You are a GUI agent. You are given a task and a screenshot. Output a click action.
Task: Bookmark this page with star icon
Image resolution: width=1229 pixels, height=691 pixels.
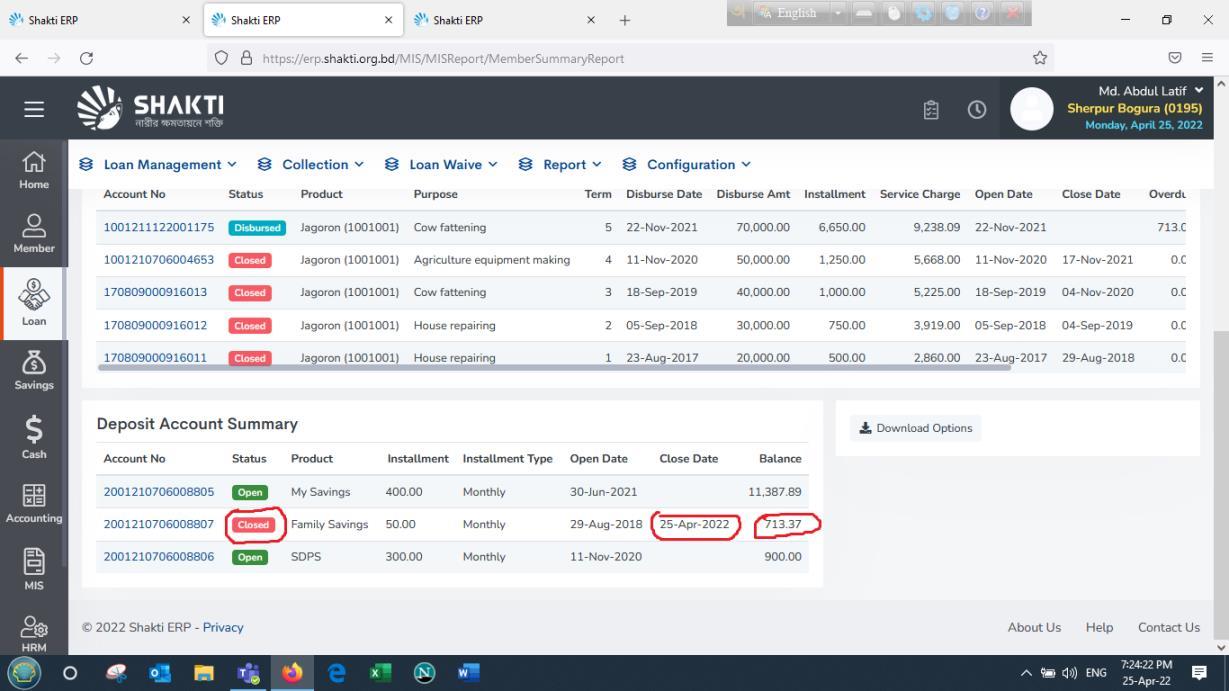pos(1040,58)
